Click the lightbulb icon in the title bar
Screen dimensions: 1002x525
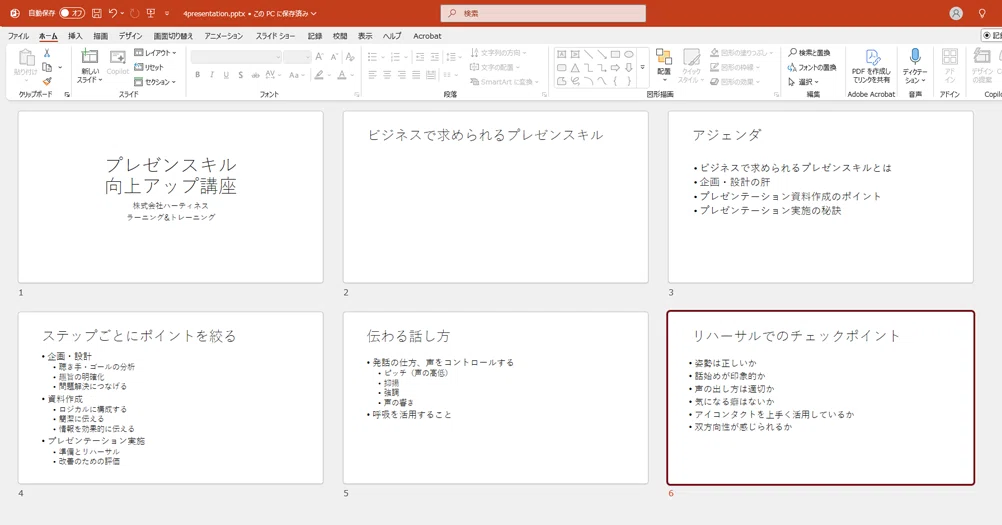point(982,13)
